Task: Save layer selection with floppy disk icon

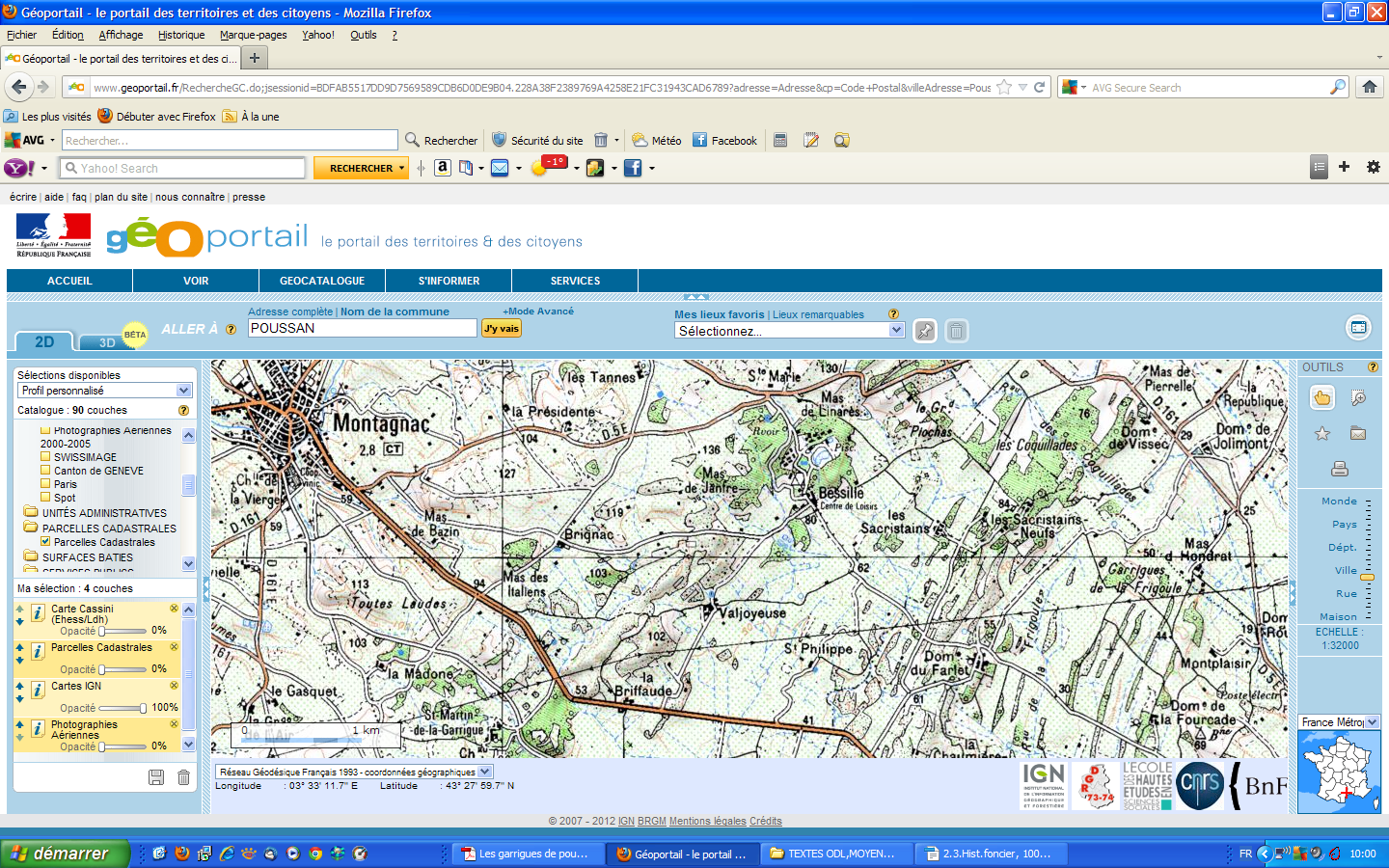Action: point(156,777)
